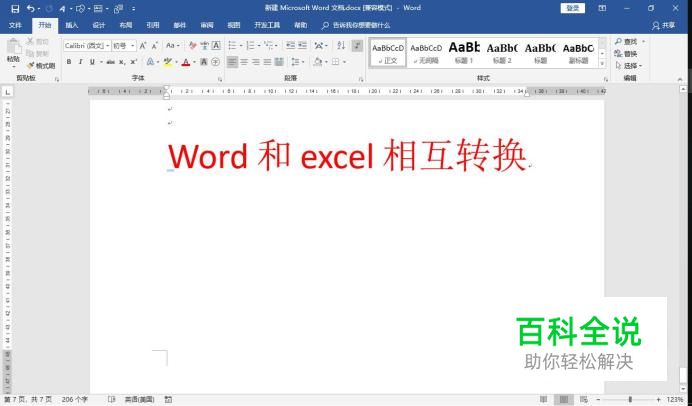The image size is (692, 406).
Task: Apply the Subtitle (副标题) style
Action: click(578, 52)
